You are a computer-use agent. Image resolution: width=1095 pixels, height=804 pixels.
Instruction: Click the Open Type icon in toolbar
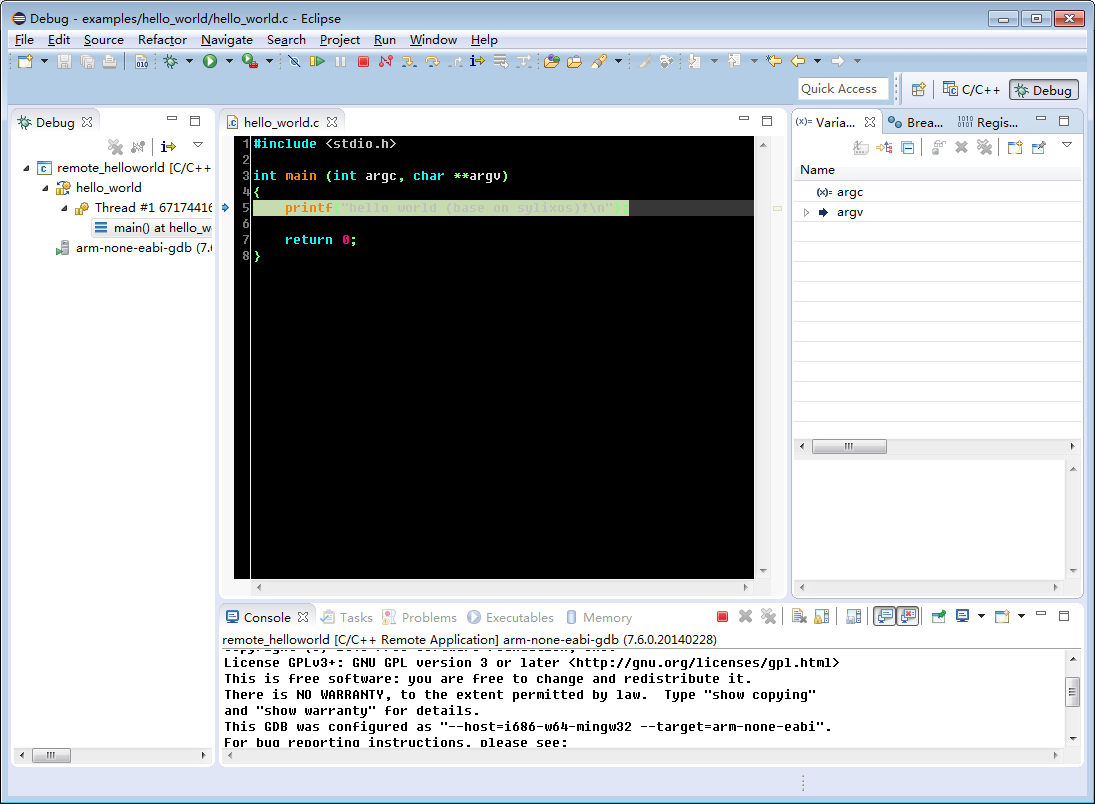552,61
